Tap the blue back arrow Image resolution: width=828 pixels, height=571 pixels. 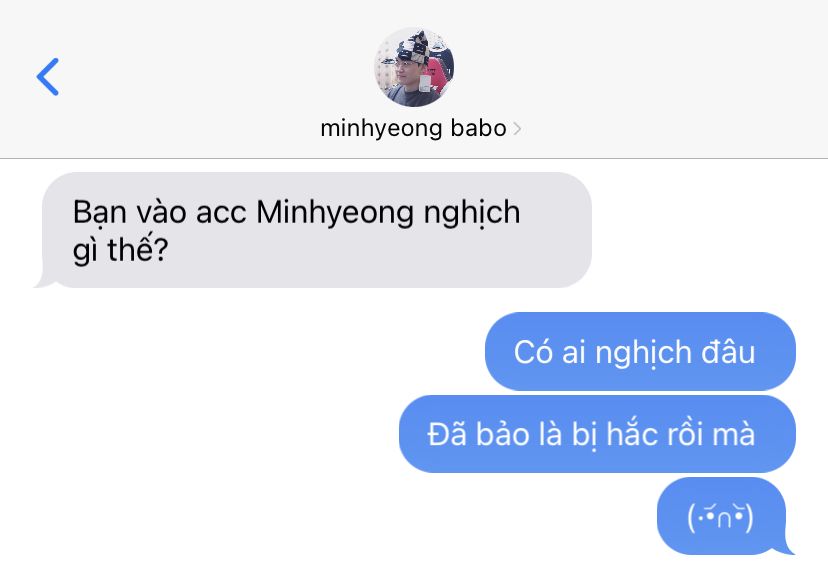coord(48,77)
